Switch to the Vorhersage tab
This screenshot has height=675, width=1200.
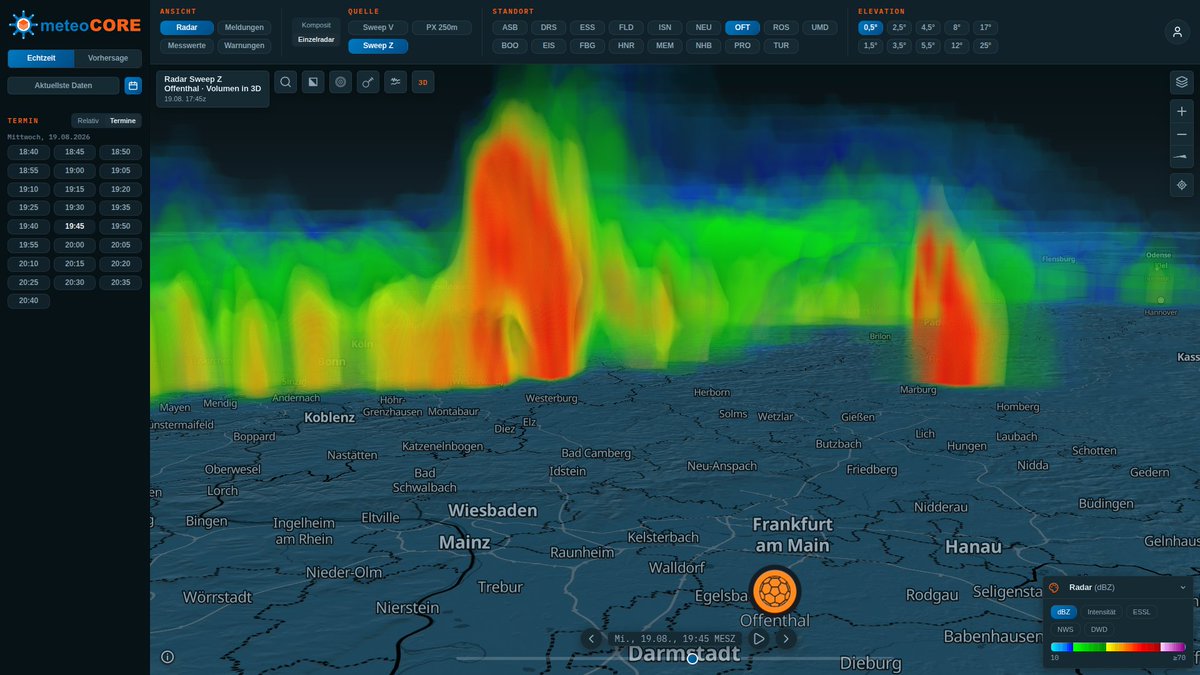tap(108, 58)
